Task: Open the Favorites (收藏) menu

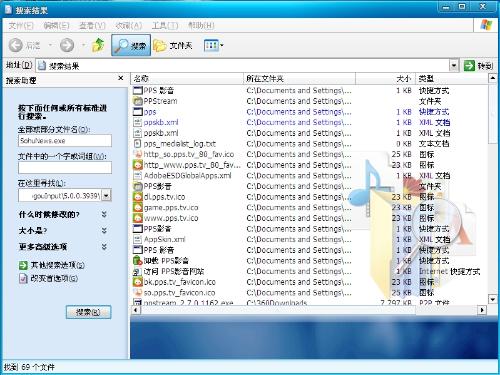Action: tap(129, 26)
